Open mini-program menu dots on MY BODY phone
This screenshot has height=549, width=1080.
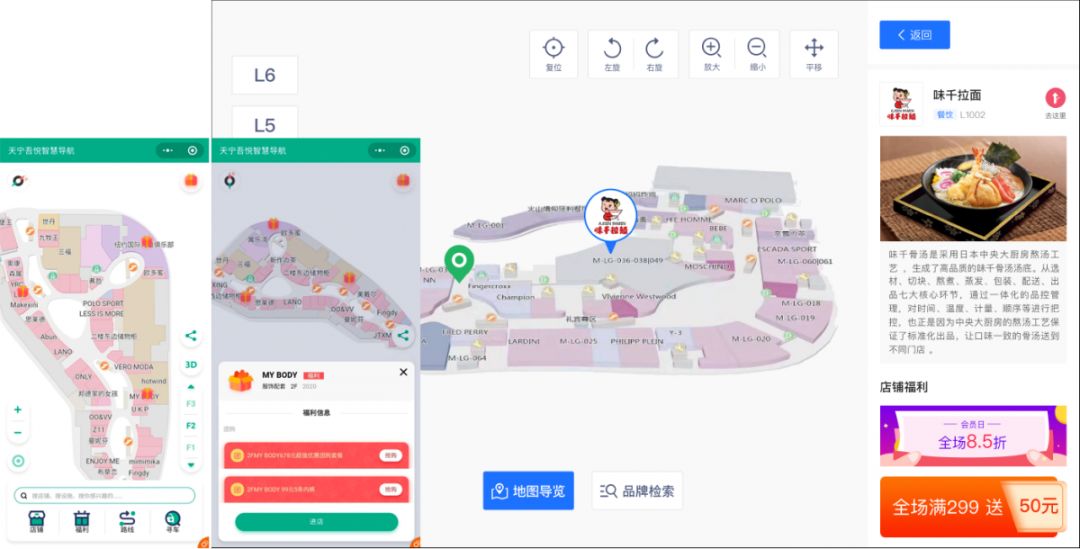pyautogui.click(x=380, y=150)
